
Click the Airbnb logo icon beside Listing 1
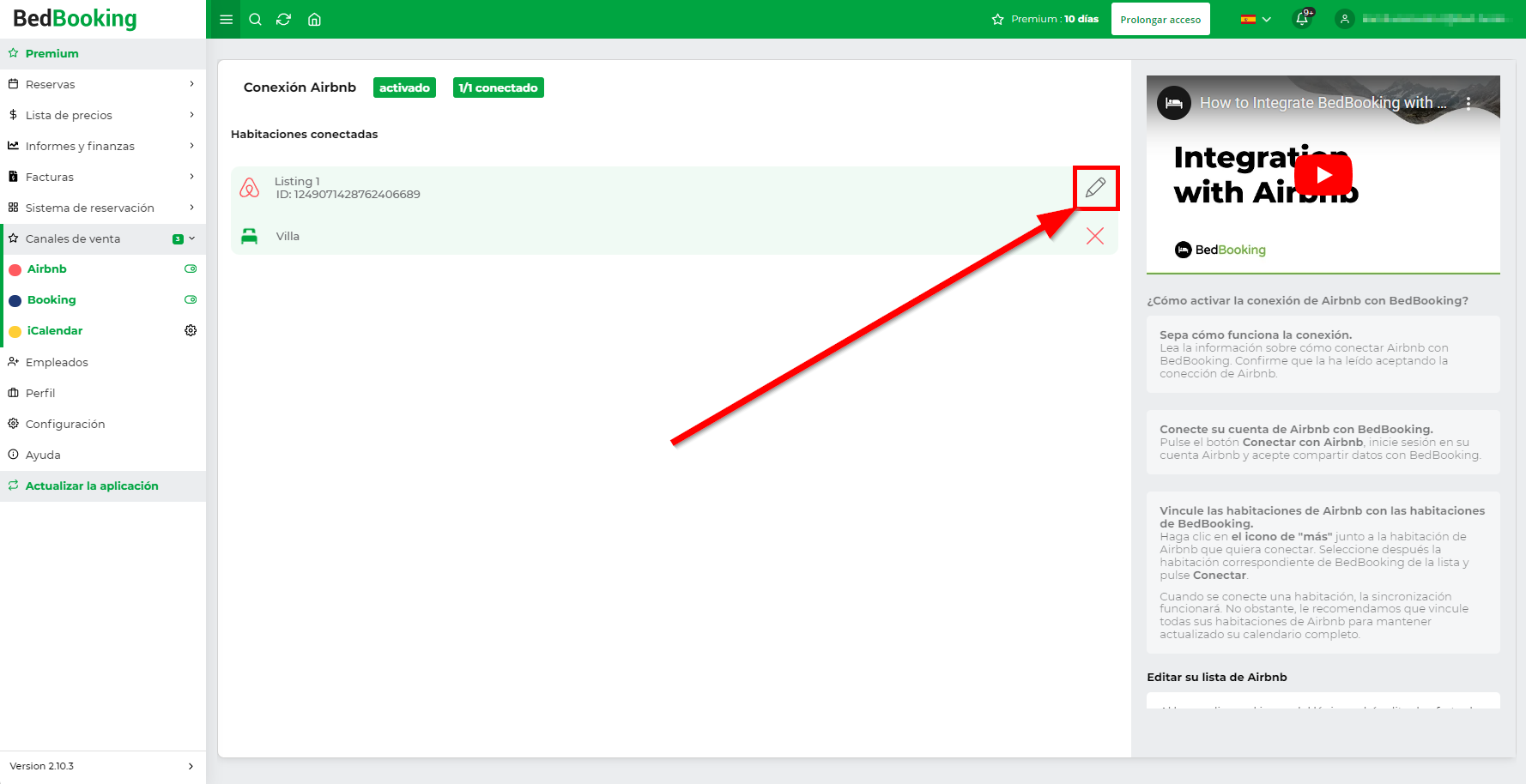pos(250,188)
